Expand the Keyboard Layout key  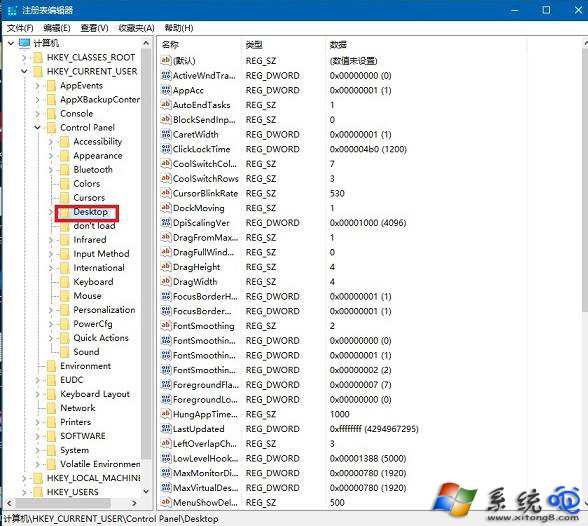pyautogui.click(x=38, y=394)
